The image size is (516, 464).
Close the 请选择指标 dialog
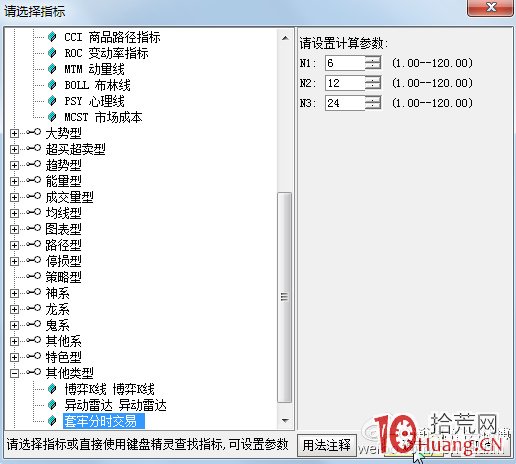(491, 7)
